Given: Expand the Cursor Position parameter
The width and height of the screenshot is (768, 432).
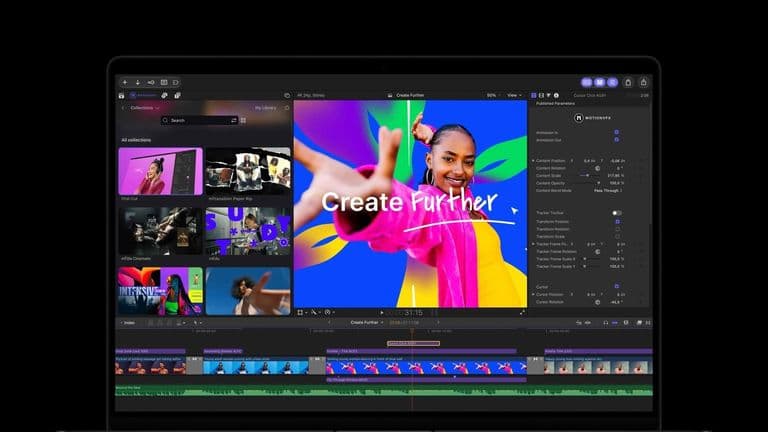Looking at the screenshot, I should [x=533, y=294].
